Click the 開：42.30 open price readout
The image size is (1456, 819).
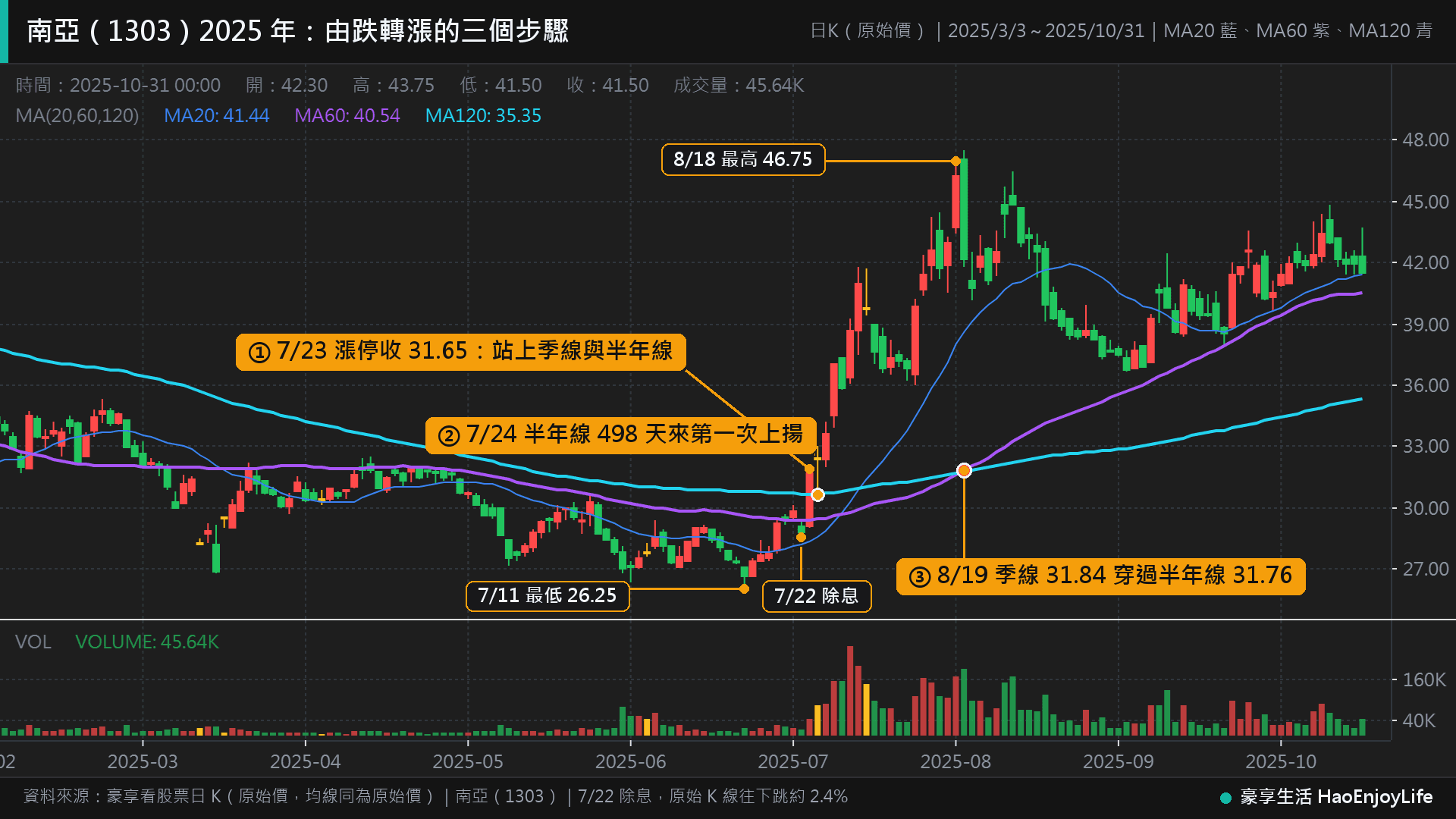(287, 85)
